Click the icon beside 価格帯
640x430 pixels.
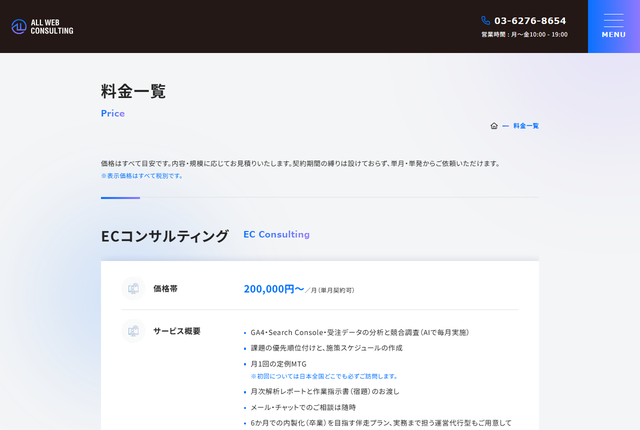tap(133, 288)
